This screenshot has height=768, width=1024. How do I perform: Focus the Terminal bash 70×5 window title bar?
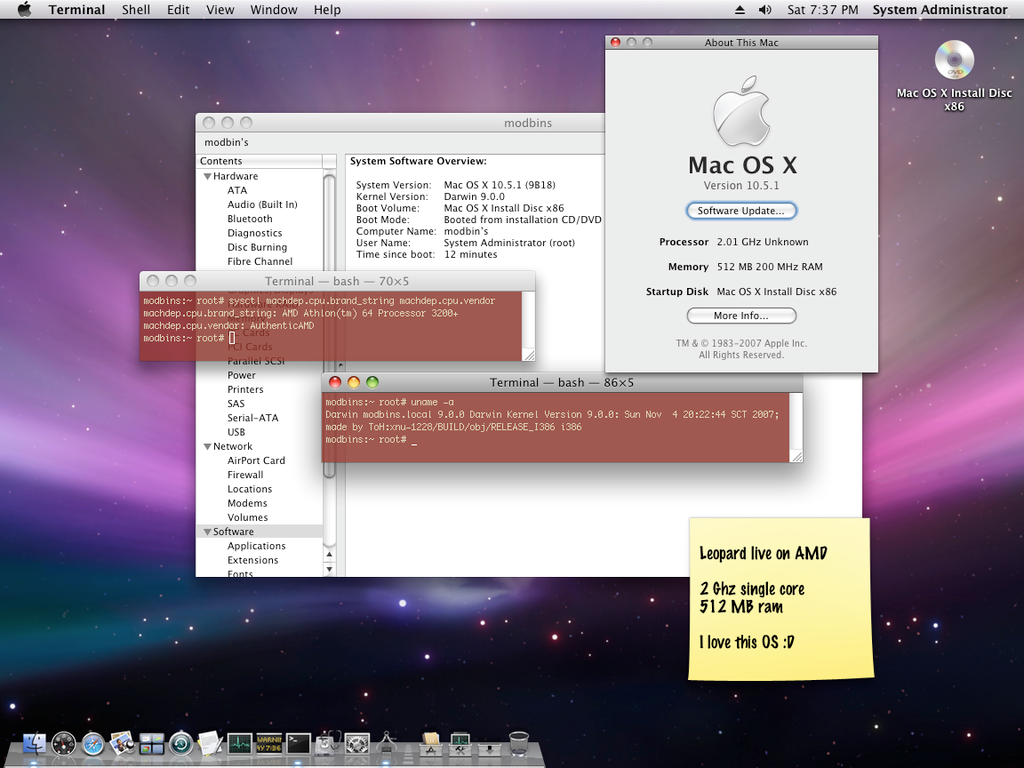(x=337, y=281)
